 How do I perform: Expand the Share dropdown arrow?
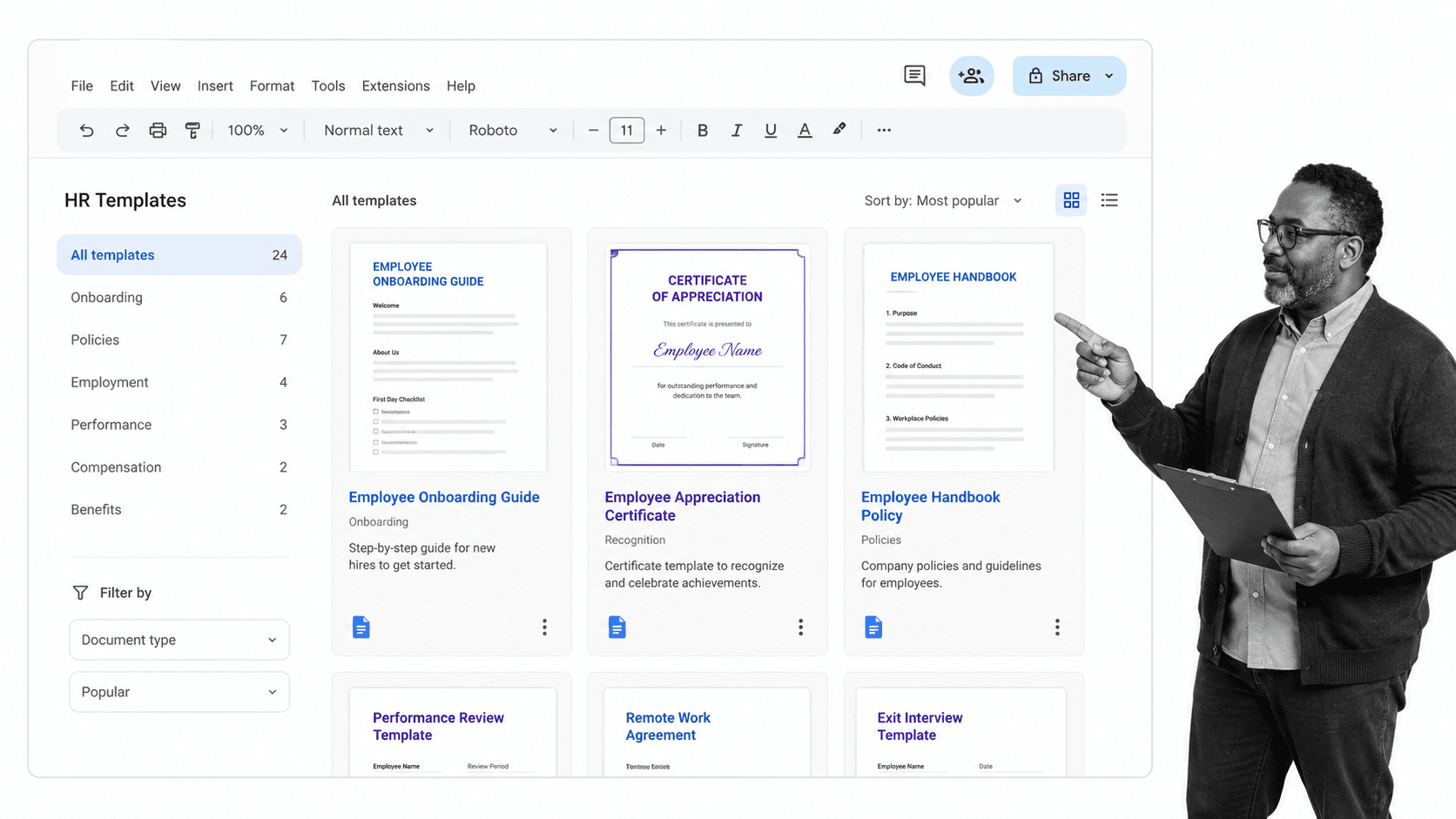click(x=1109, y=76)
